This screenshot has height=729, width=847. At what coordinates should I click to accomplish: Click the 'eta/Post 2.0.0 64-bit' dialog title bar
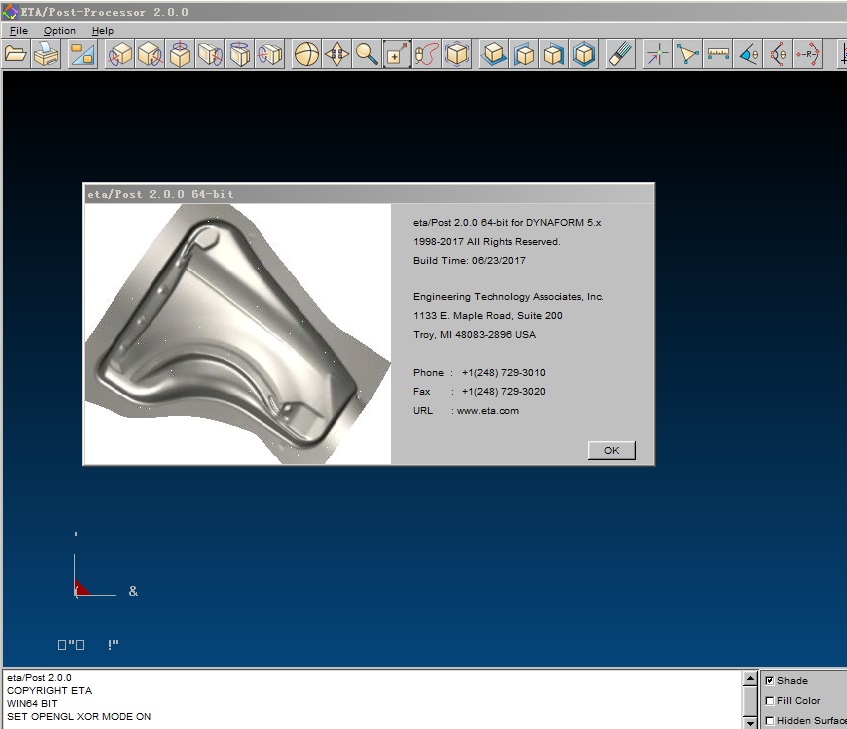[368, 194]
